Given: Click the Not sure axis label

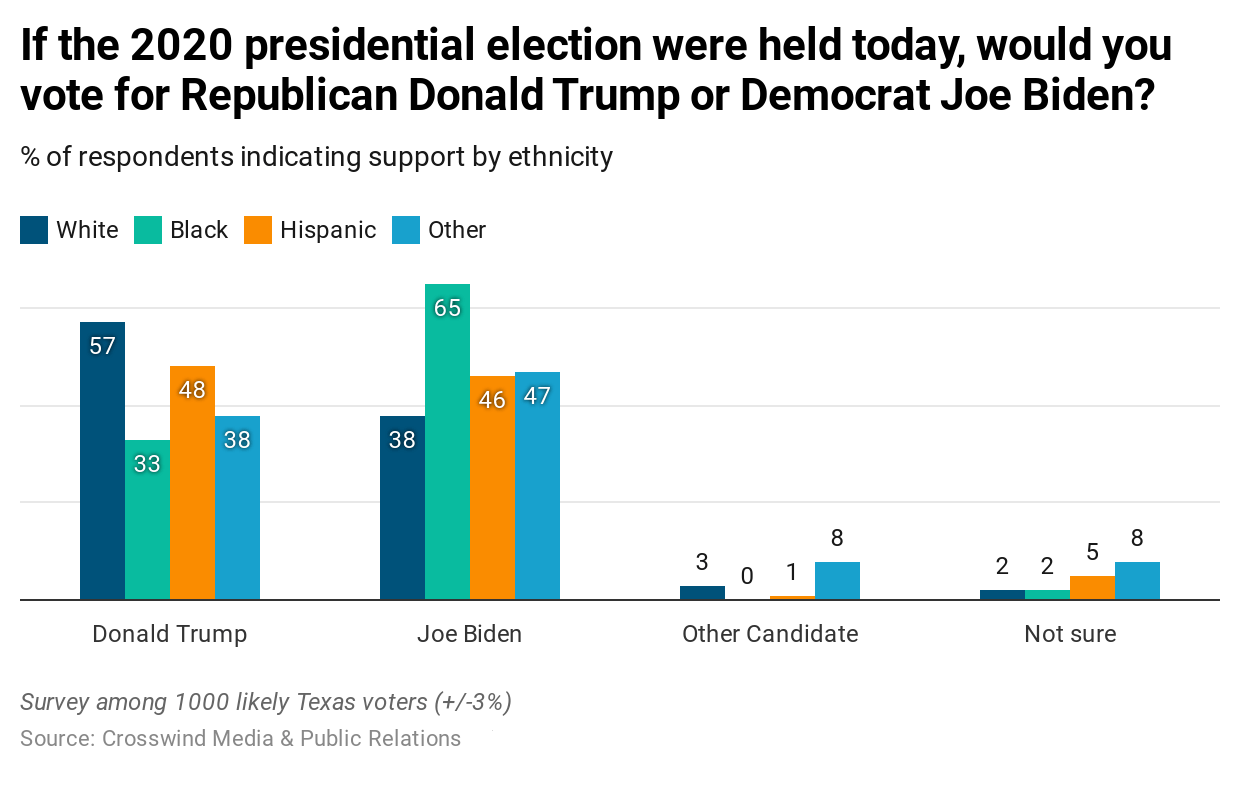Looking at the screenshot, I should (1070, 634).
